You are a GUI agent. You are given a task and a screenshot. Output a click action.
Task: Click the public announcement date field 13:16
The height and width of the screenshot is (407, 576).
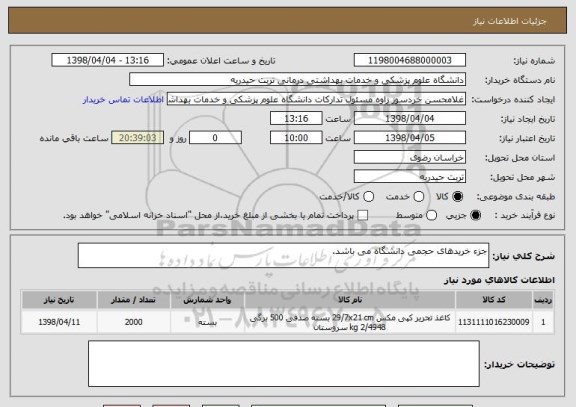108,60
